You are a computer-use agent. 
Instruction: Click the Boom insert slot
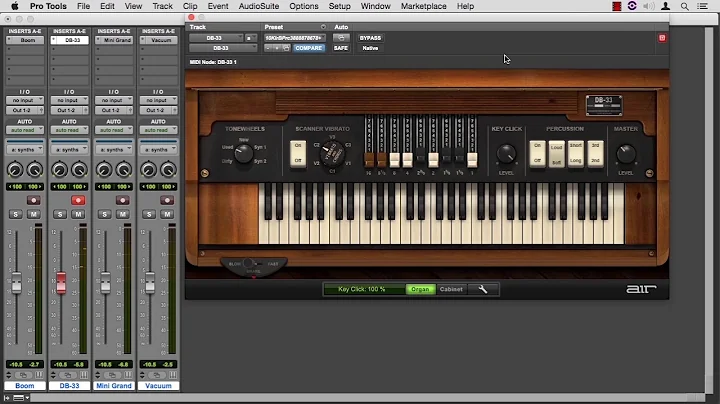click(25, 40)
